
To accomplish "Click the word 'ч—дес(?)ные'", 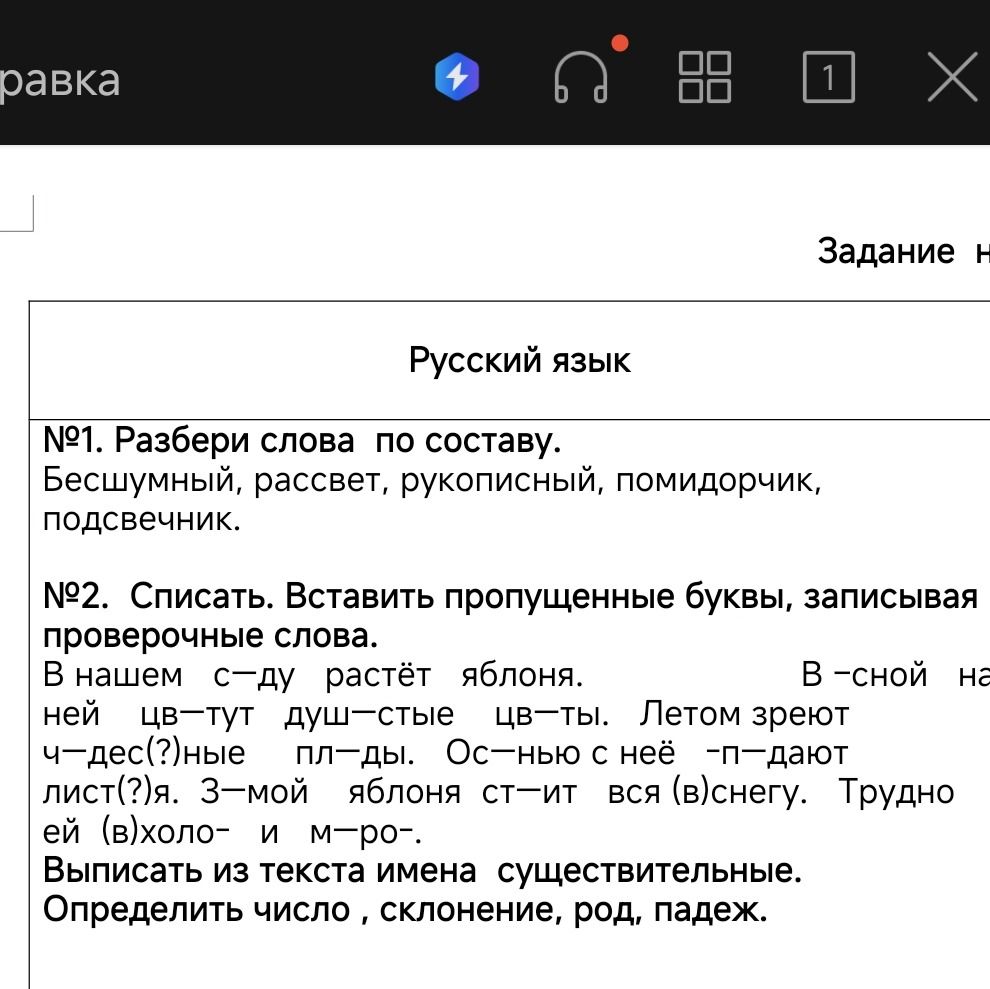I will coord(144,753).
